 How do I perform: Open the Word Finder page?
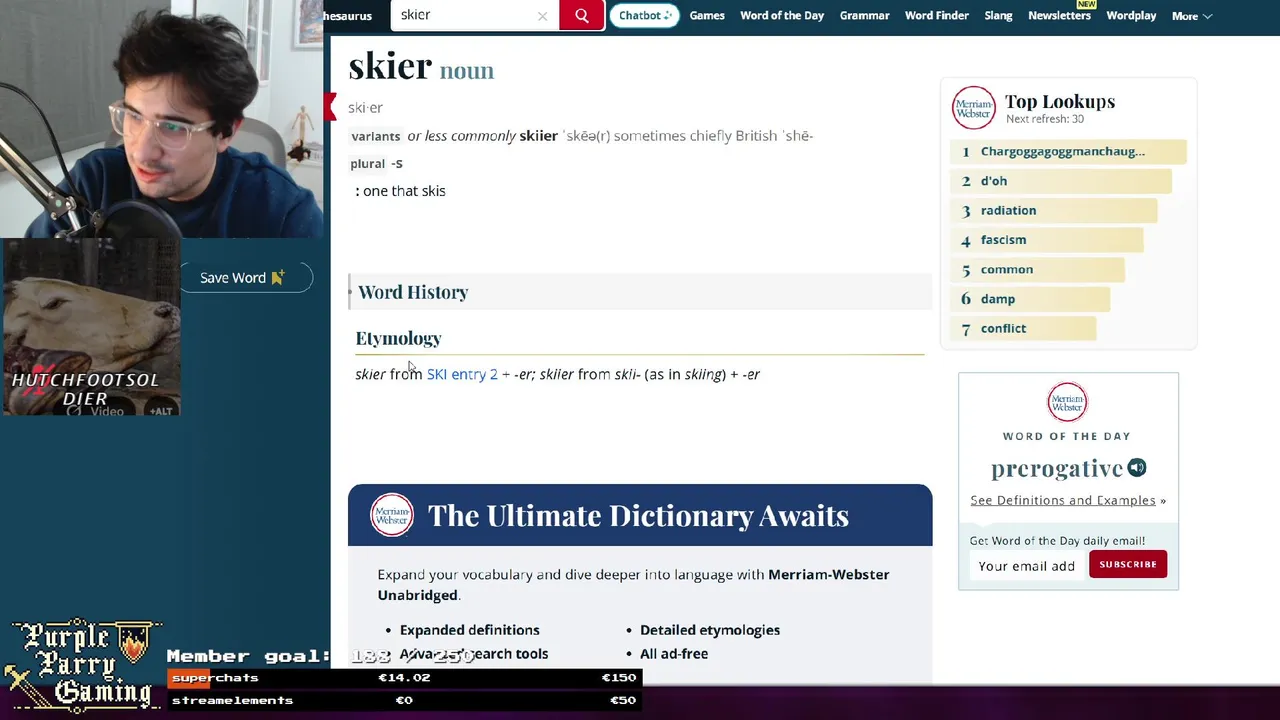pos(937,15)
